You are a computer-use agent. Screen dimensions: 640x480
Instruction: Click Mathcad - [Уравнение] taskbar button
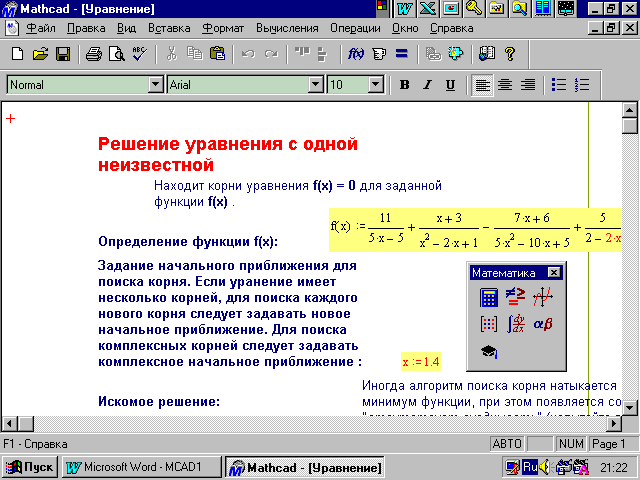305,467
